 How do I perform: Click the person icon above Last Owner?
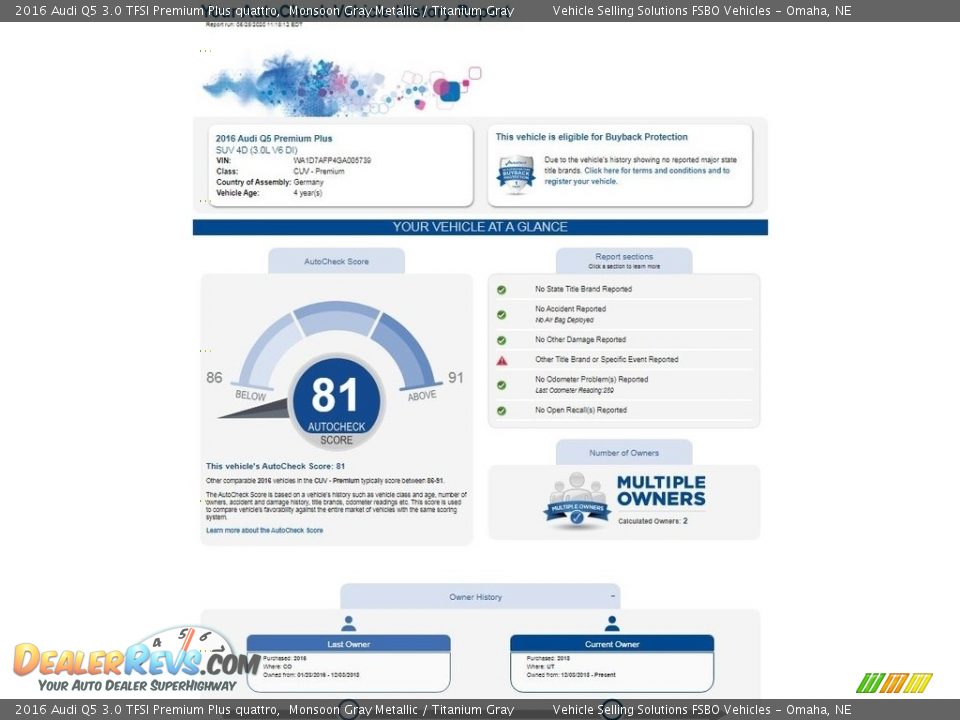(348, 623)
